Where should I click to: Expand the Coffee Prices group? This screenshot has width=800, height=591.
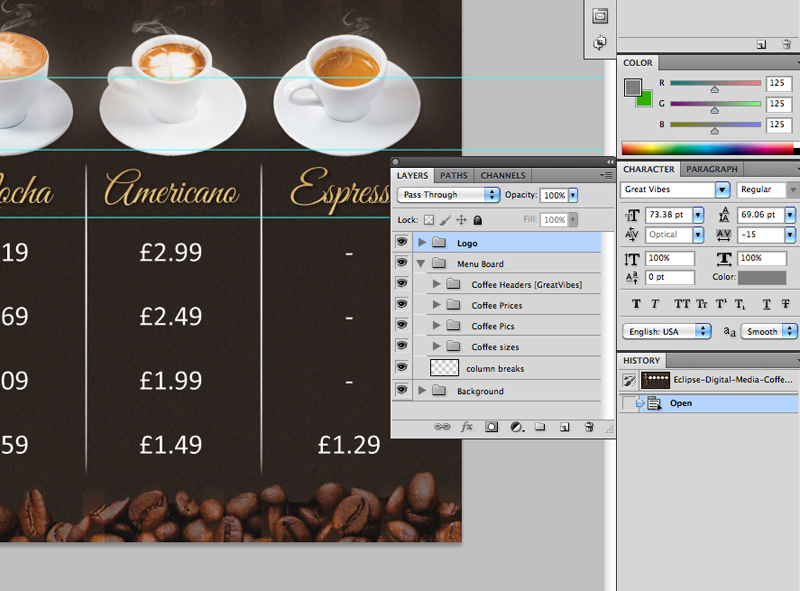[436, 305]
